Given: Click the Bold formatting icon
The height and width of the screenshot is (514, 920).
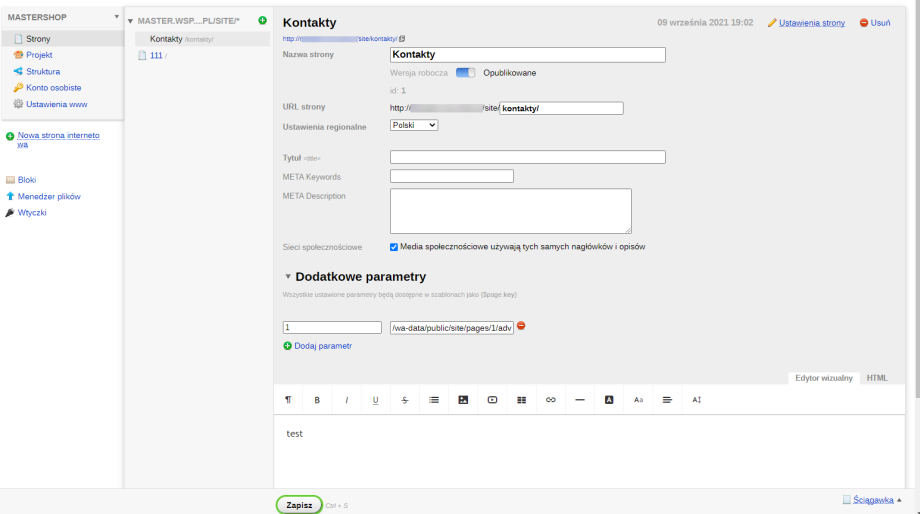Looking at the screenshot, I should (x=317, y=400).
